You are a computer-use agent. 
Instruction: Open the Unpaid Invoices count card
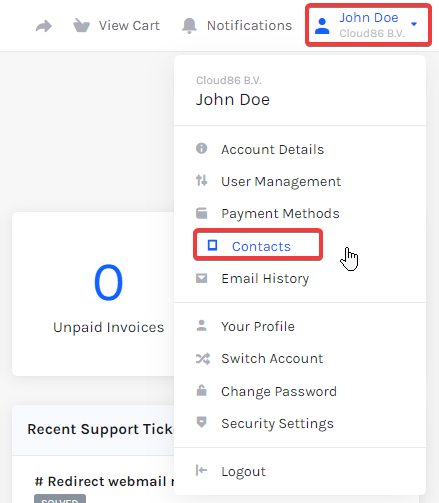tap(93, 294)
